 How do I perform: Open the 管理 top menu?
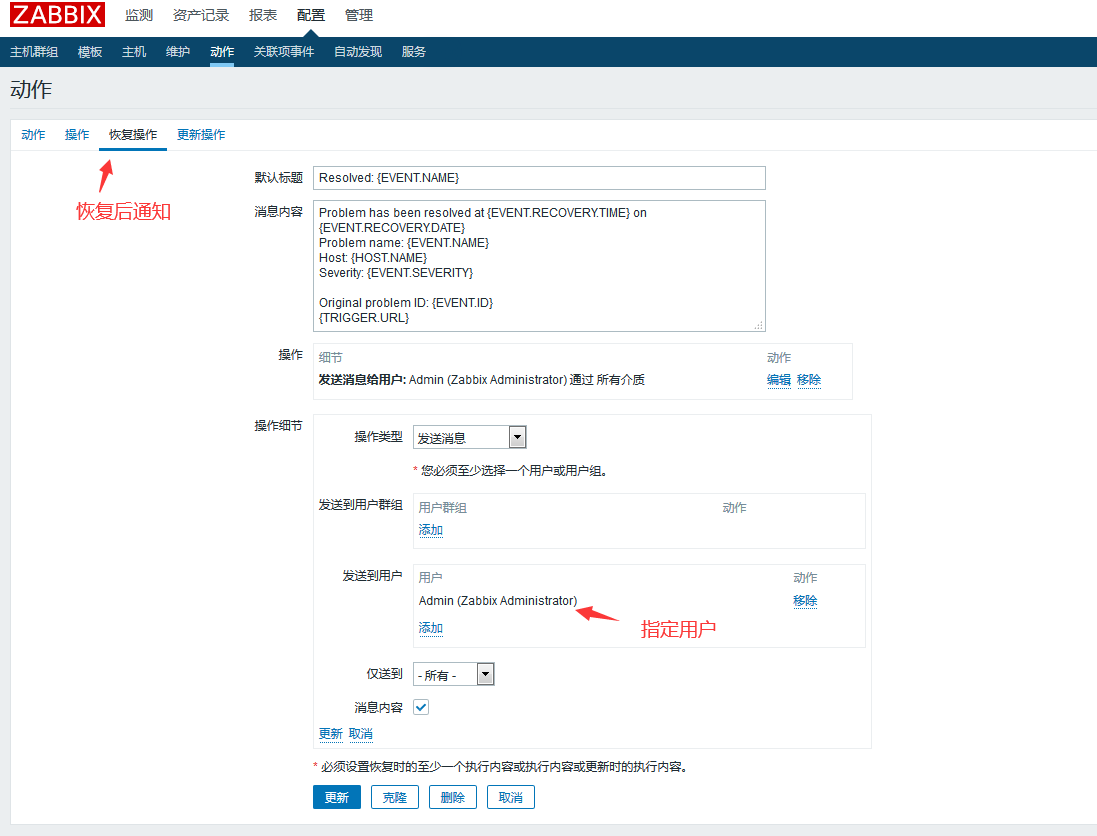point(358,15)
